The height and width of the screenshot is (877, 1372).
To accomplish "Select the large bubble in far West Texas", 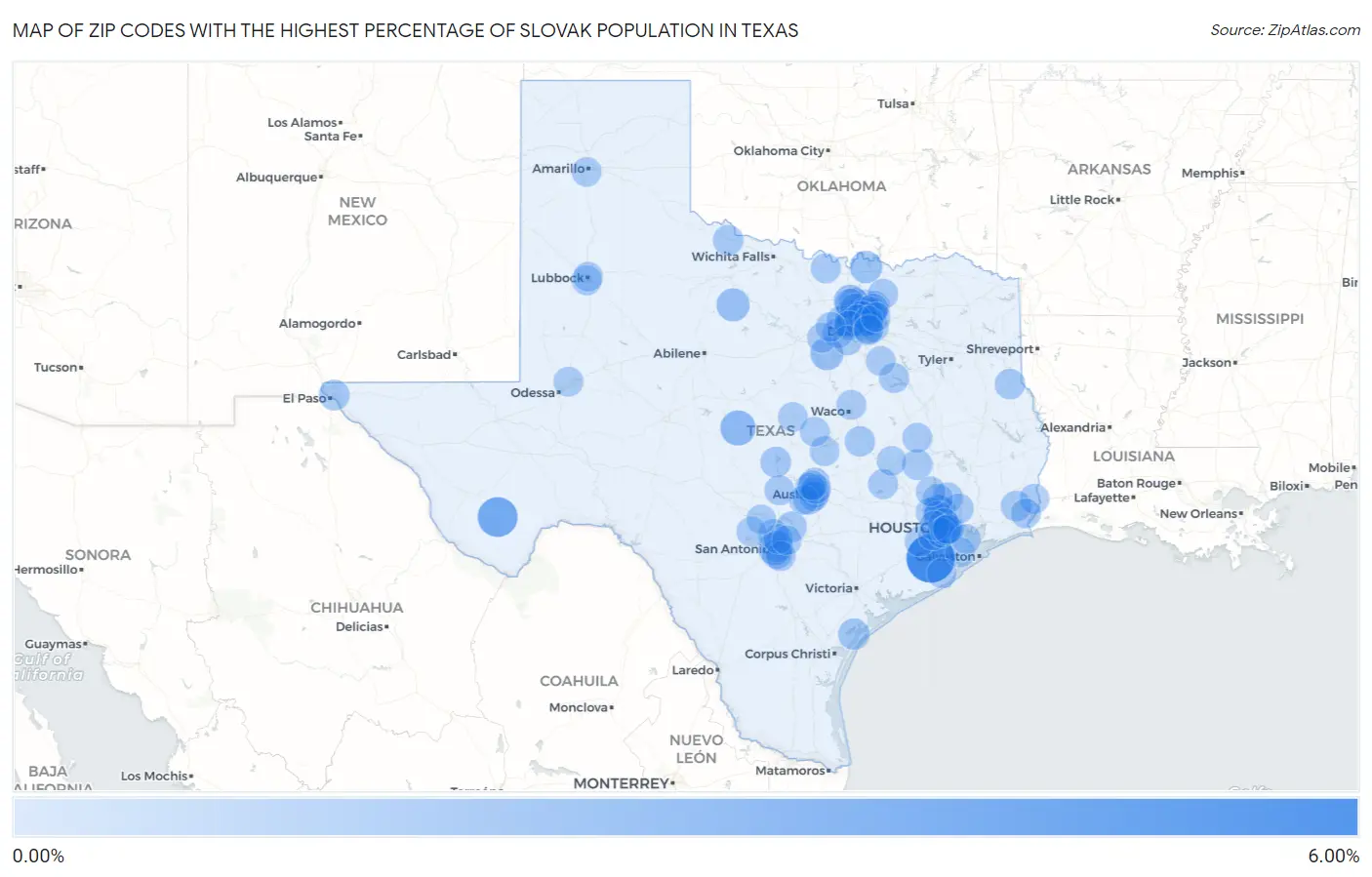I will 498,516.
